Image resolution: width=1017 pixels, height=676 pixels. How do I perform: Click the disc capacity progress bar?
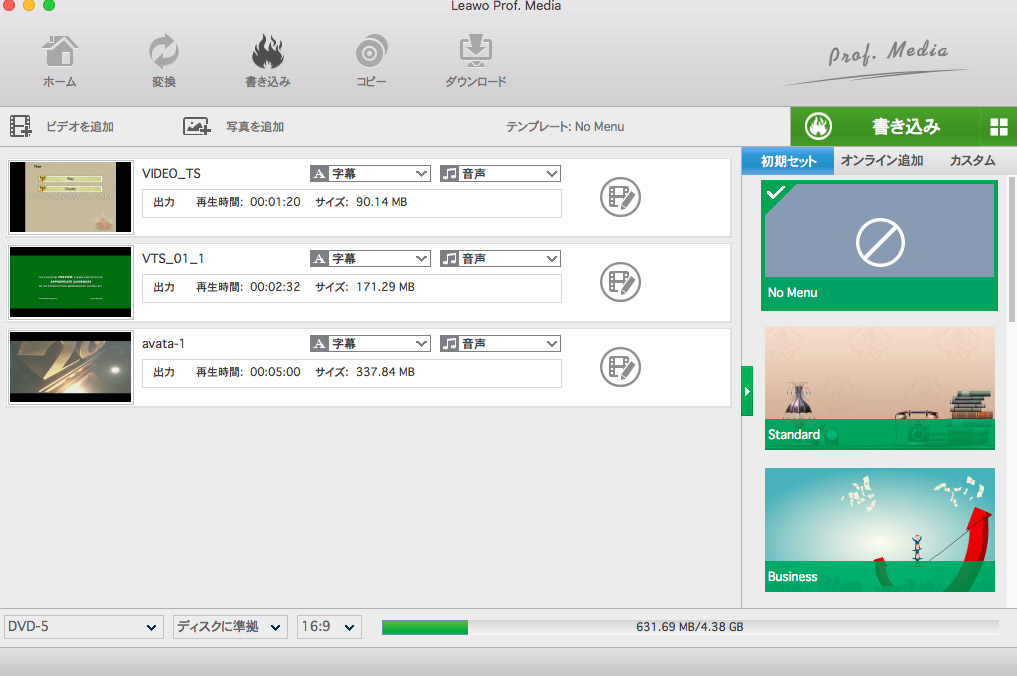point(689,627)
